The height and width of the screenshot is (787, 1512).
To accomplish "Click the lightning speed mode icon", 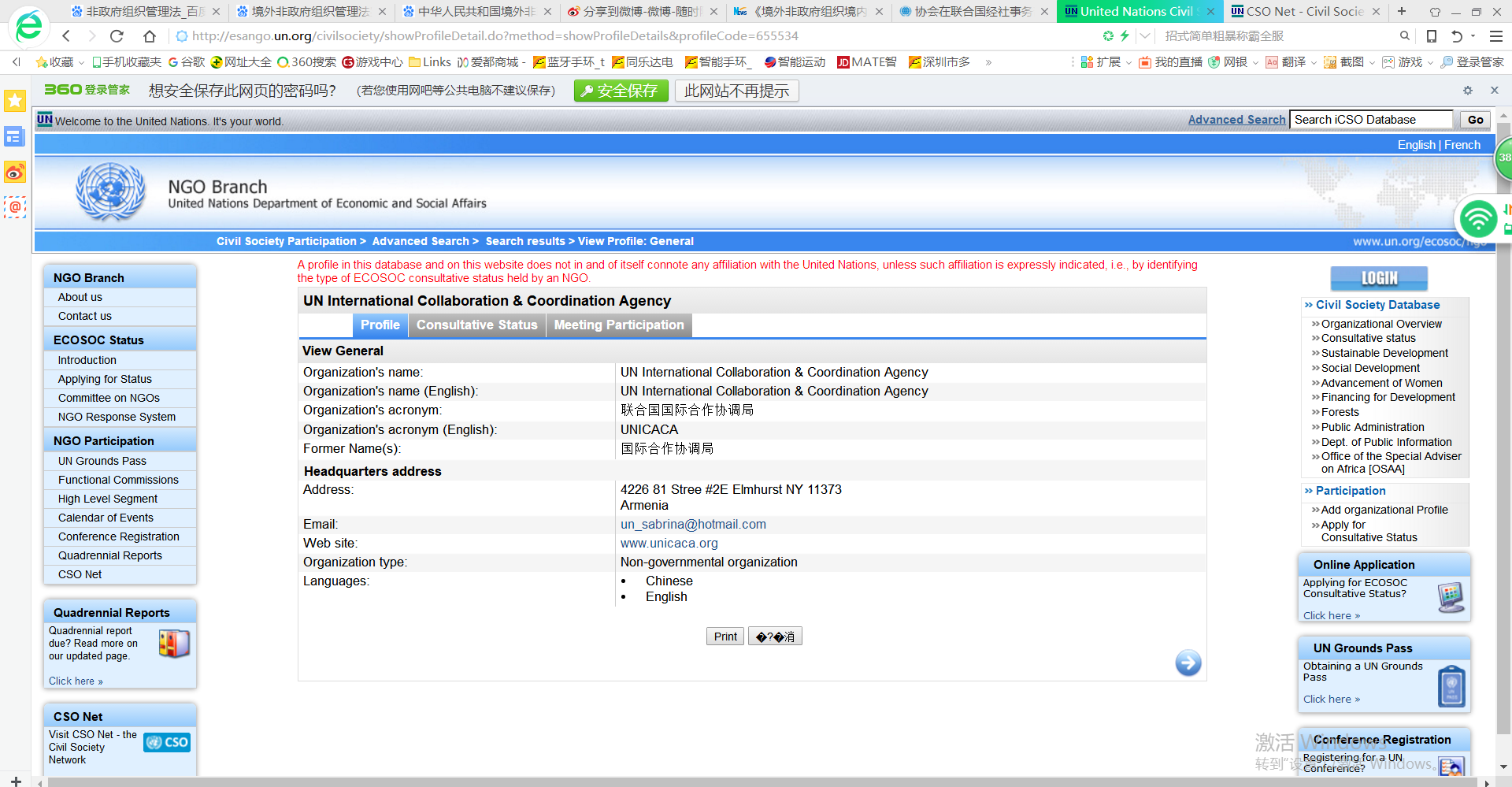I will tap(1125, 36).
